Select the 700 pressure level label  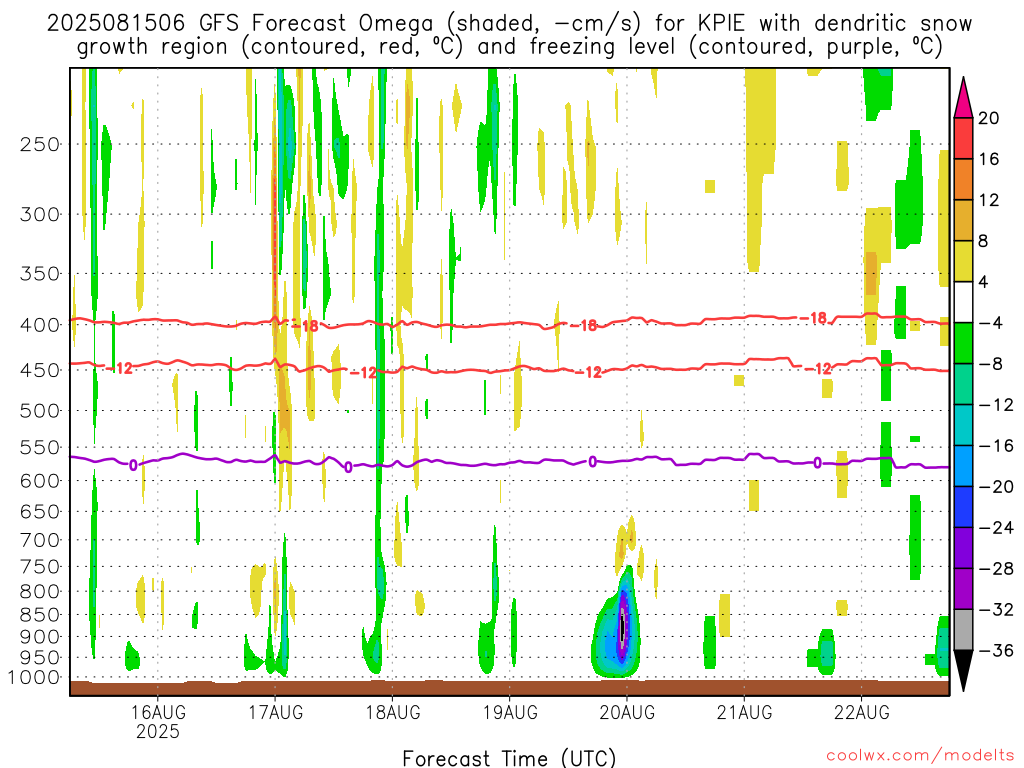(40, 540)
